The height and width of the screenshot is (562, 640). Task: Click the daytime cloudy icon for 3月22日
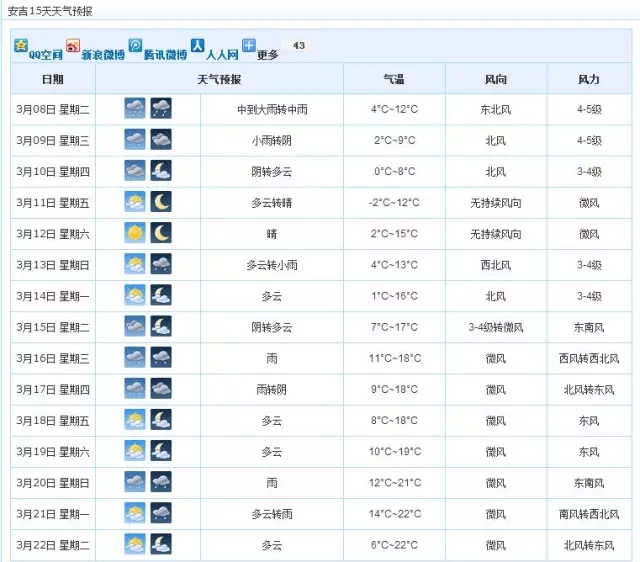pos(135,544)
